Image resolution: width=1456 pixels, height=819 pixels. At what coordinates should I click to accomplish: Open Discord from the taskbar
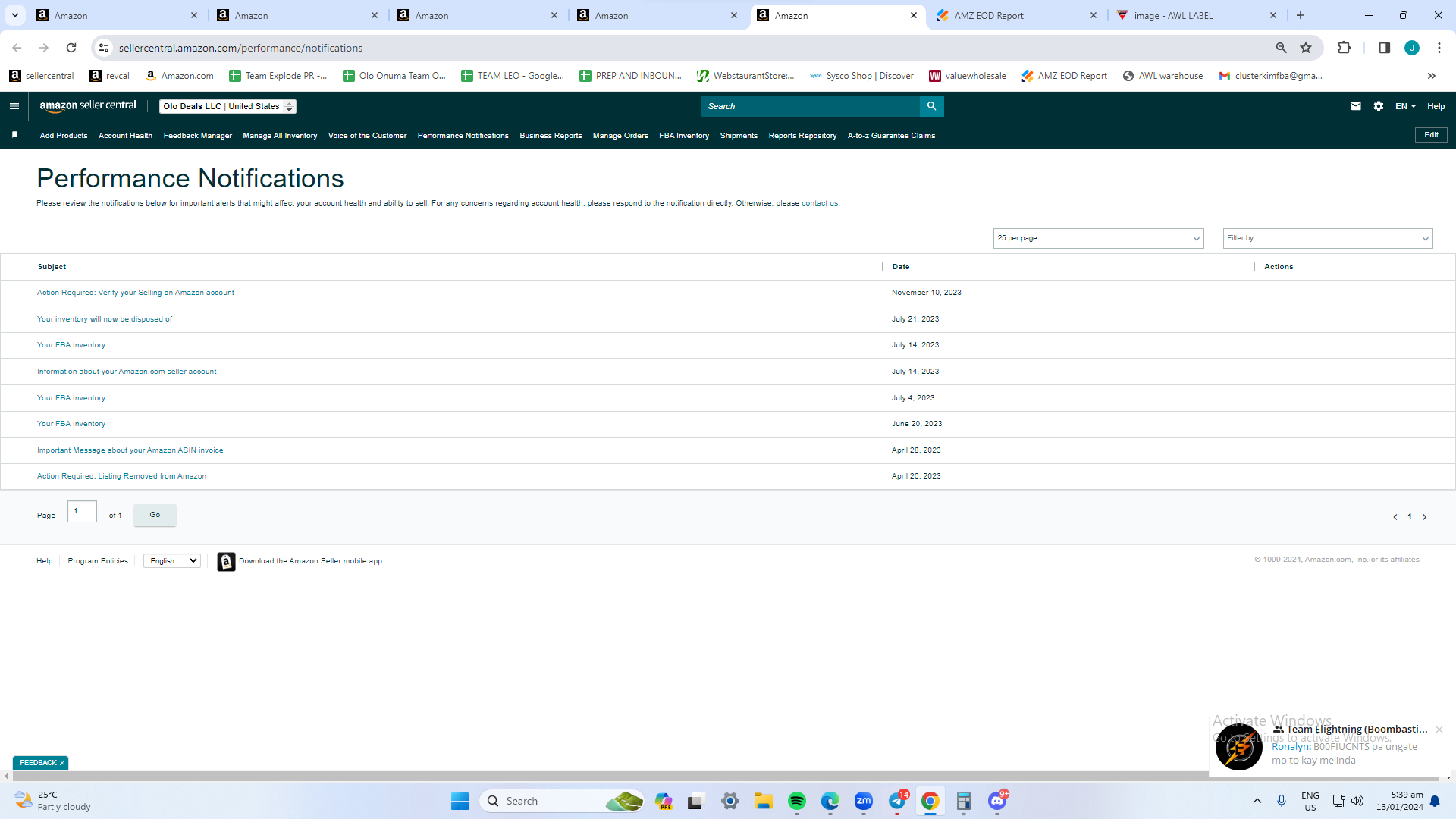(997, 801)
